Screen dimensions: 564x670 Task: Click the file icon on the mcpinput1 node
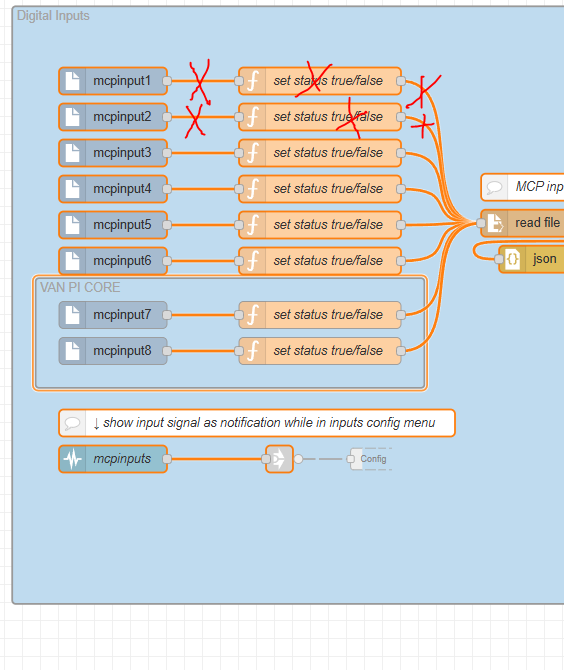click(x=72, y=81)
